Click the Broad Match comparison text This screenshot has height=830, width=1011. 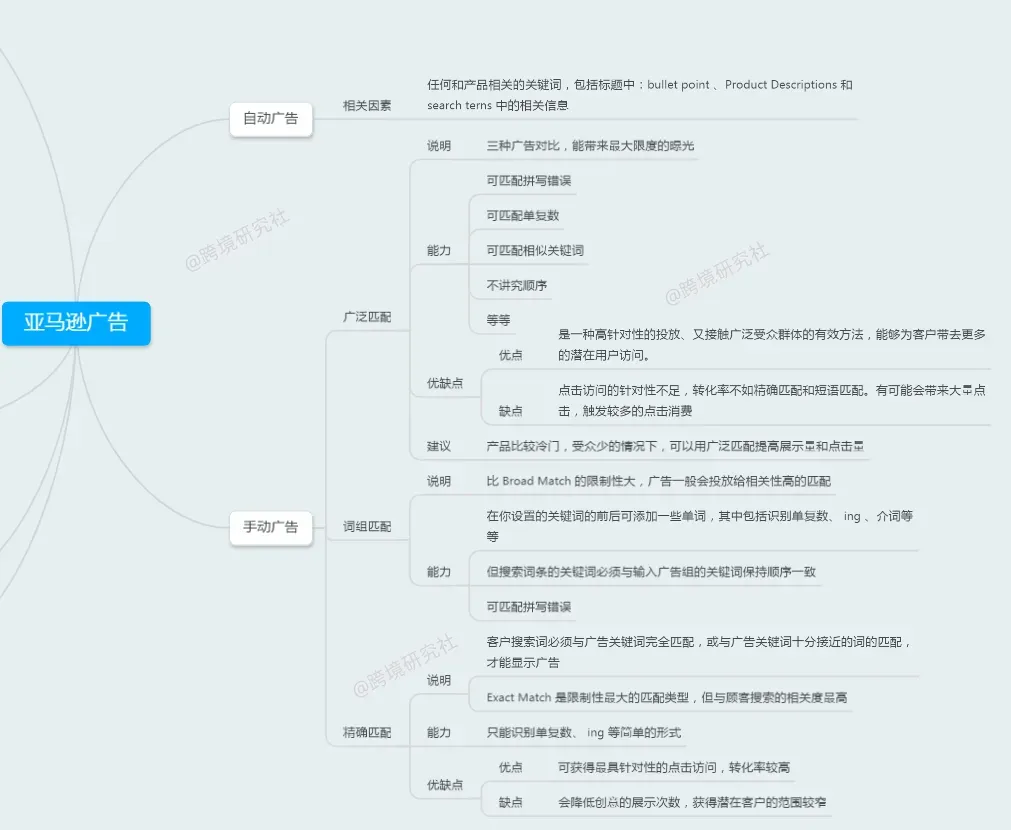point(658,481)
